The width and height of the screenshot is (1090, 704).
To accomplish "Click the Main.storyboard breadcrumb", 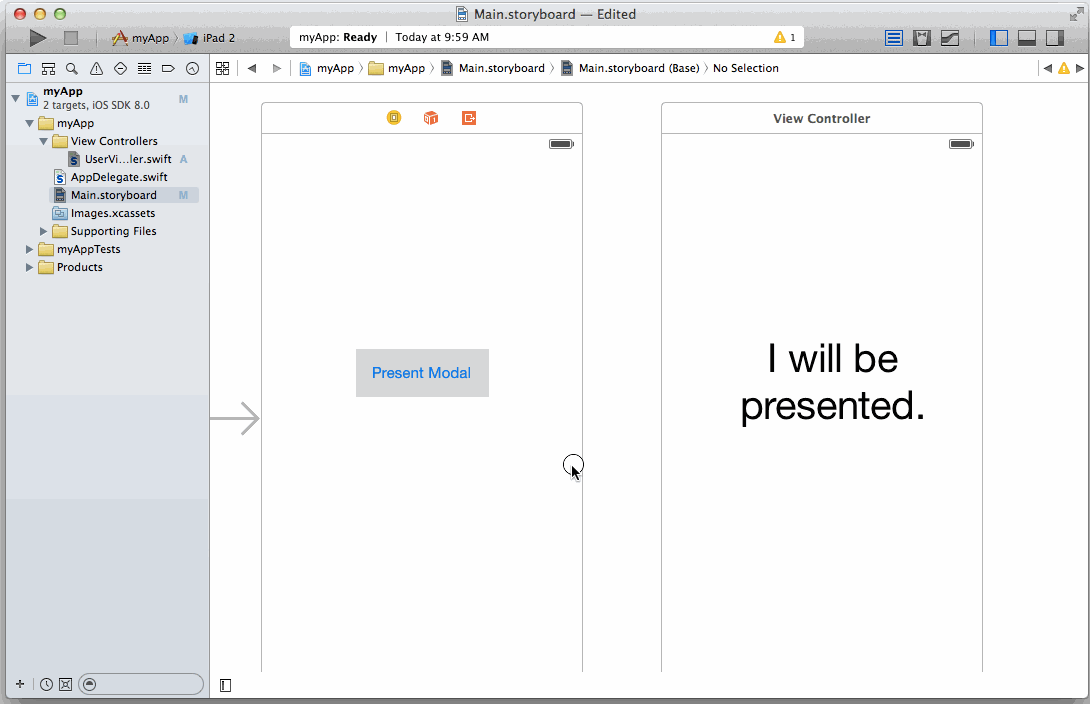I will pyautogui.click(x=493, y=68).
